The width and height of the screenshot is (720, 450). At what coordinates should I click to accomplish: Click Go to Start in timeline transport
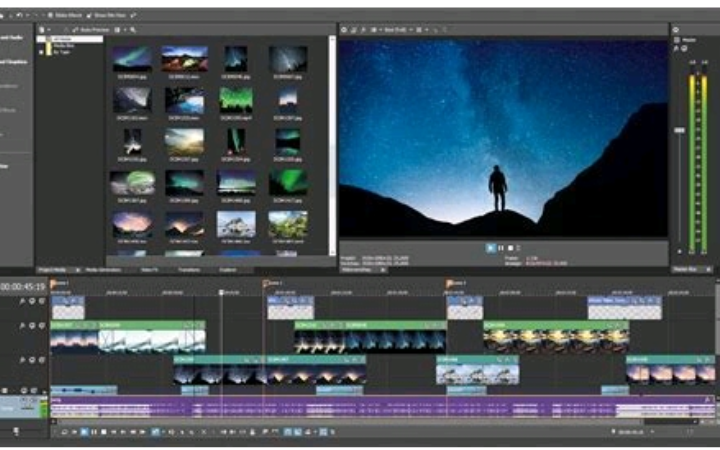point(113,432)
